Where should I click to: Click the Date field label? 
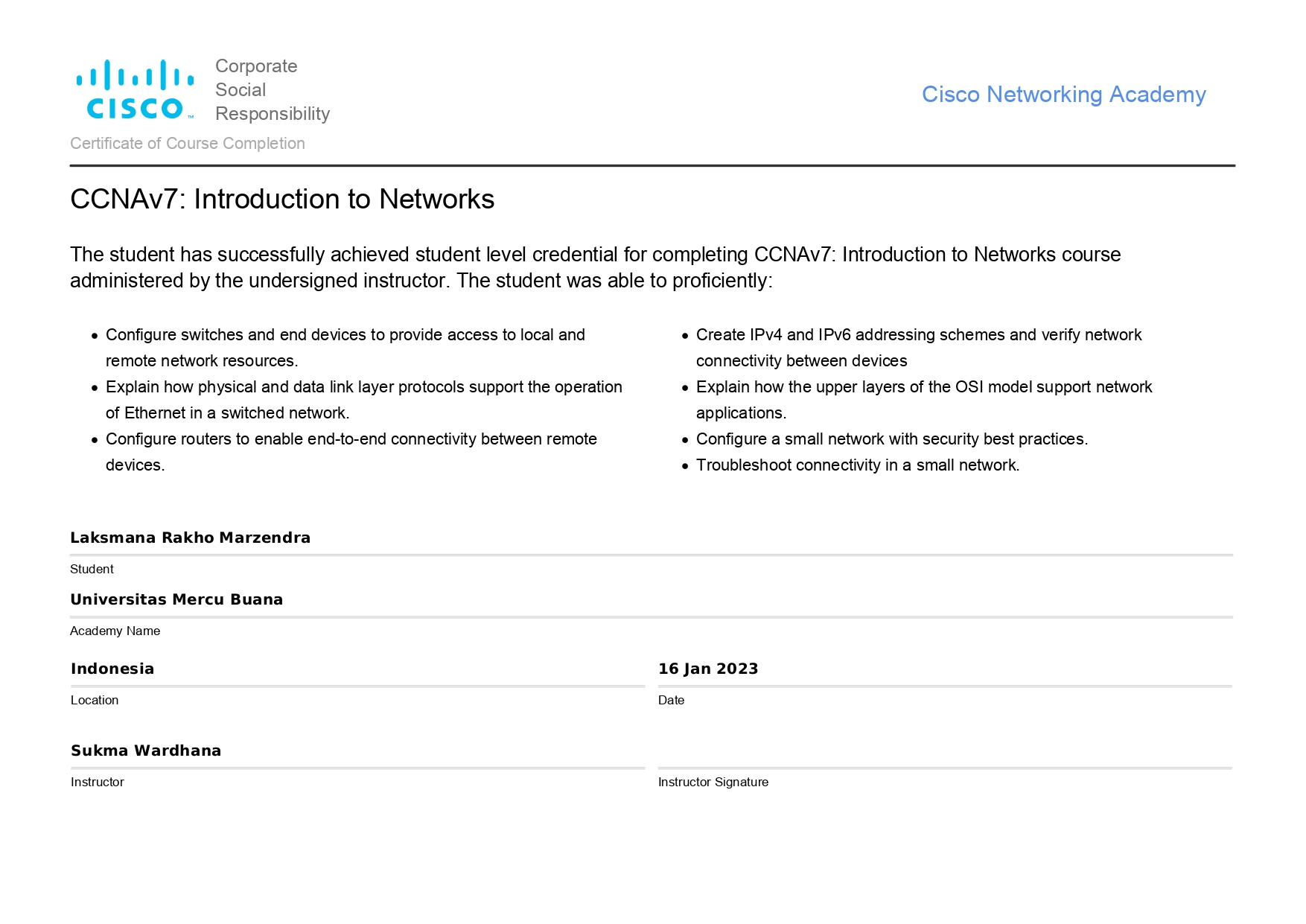[x=671, y=700]
